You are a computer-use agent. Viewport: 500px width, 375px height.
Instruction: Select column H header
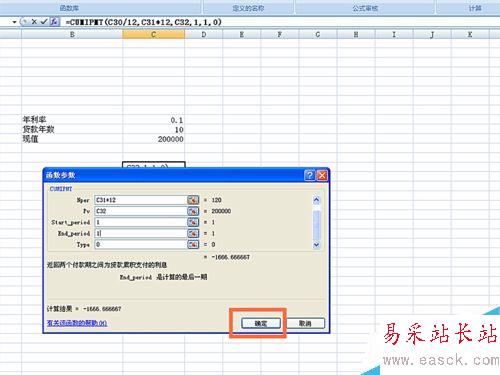coord(356,34)
